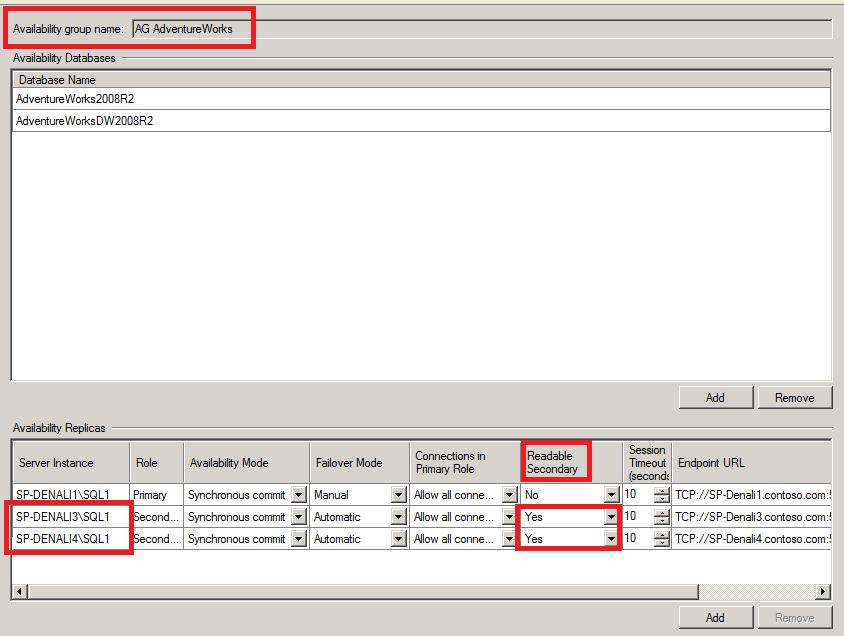844x636 pixels.
Task: Open Availability Mode dropdown for SP-DENALI3\SQL1
Action: click(x=299, y=517)
